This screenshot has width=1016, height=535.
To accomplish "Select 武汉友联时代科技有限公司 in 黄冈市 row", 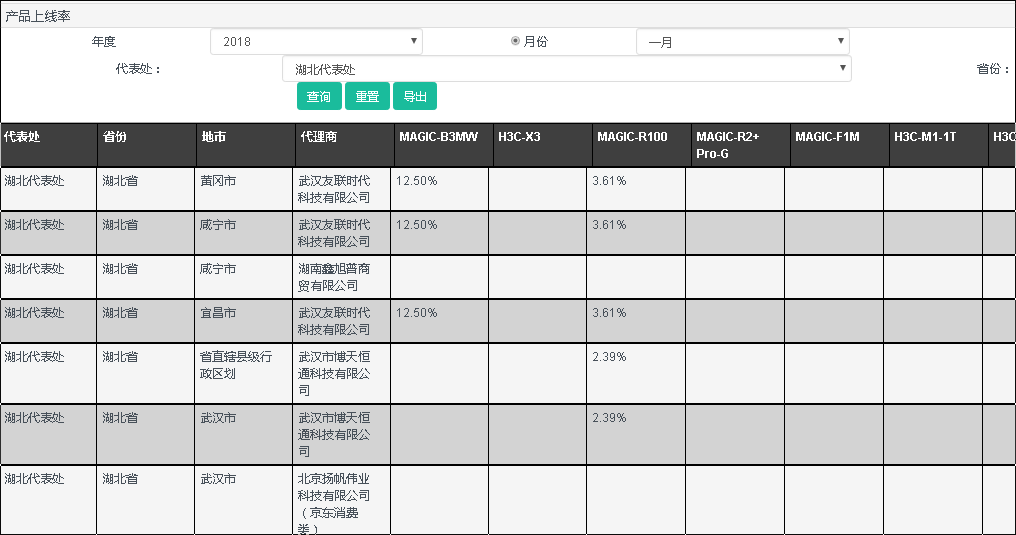I will click(x=341, y=189).
